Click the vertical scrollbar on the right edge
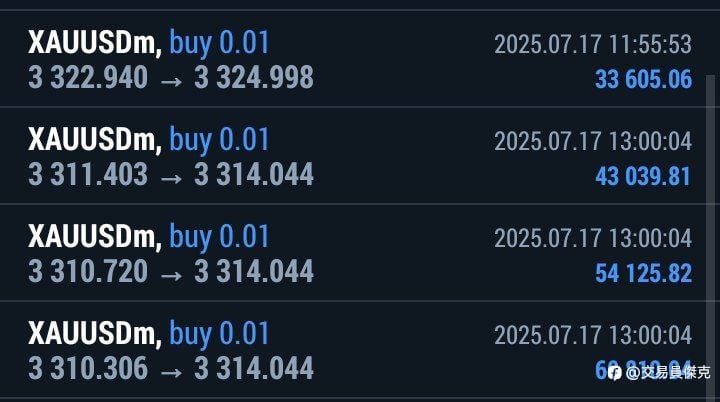The width and height of the screenshot is (720, 402). point(710,237)
